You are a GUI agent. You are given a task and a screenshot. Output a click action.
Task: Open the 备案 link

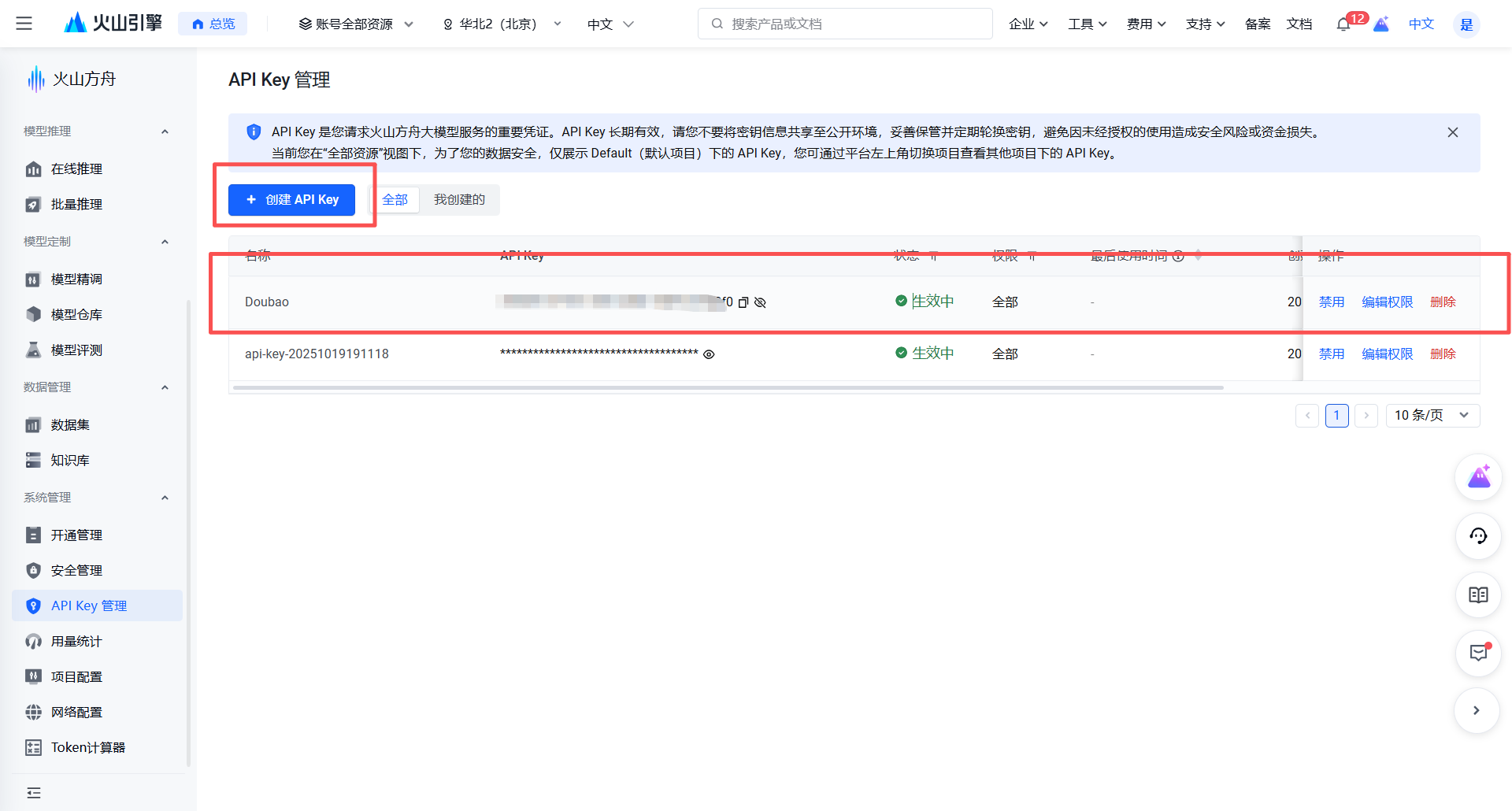pyautogui.click(x=1258, y=24)
